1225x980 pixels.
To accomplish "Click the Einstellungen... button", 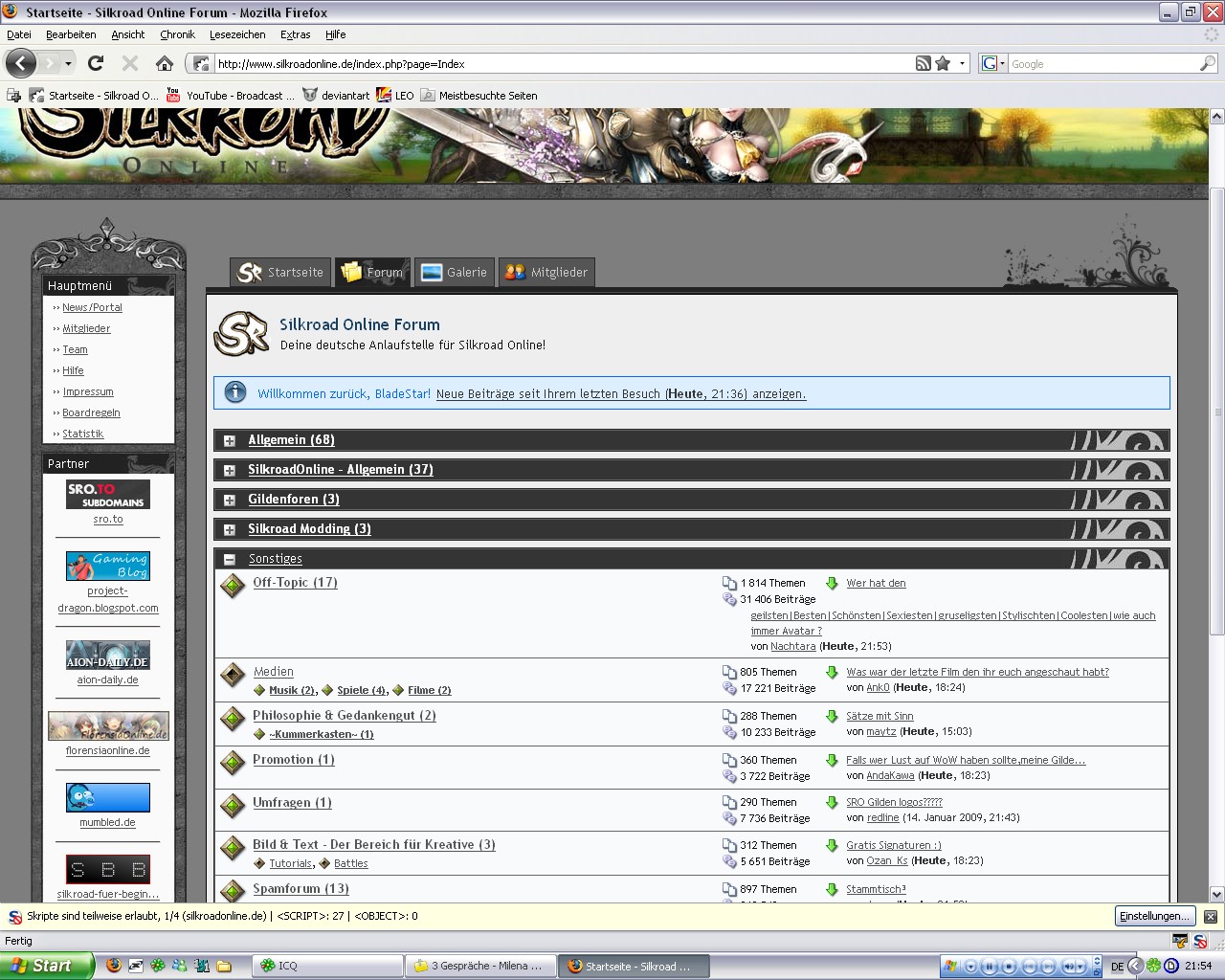I will (1154, 916).
